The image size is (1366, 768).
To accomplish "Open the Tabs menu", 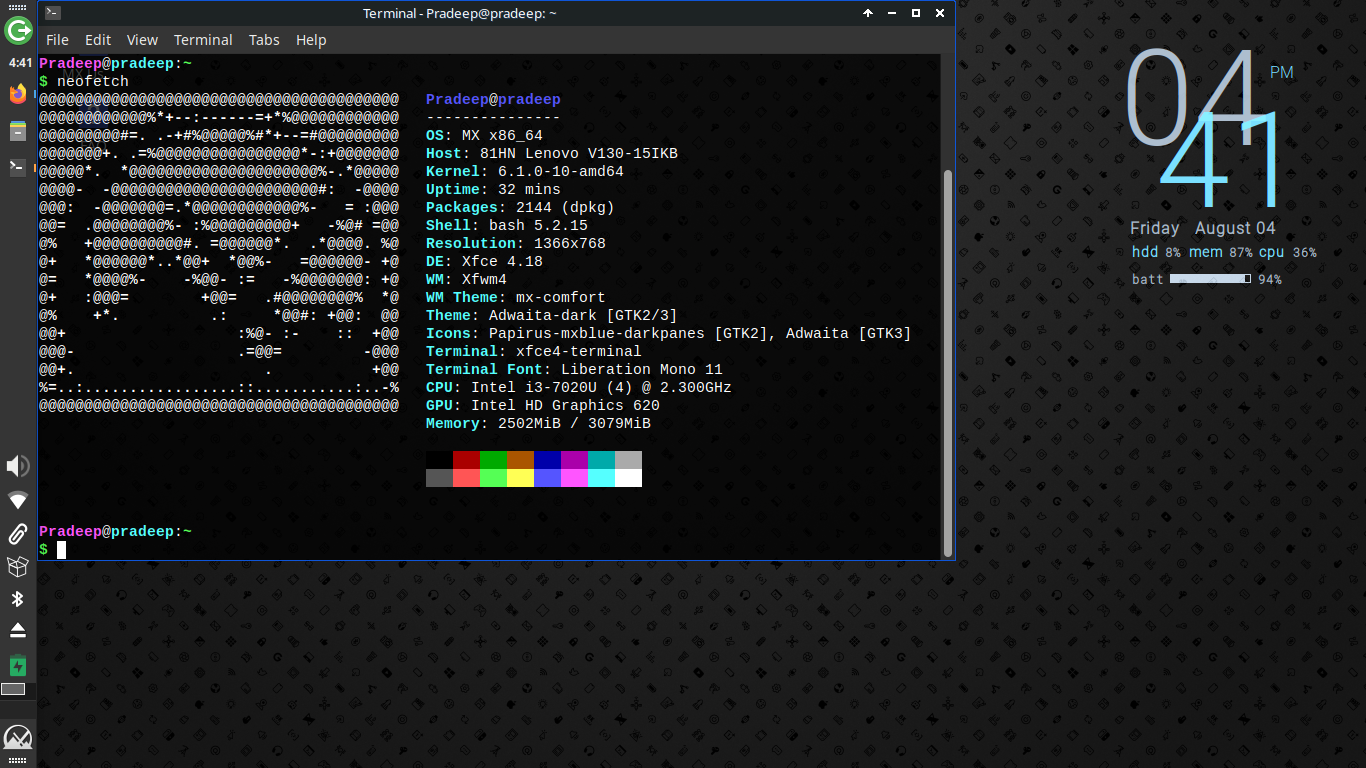I will click(264, 40).
